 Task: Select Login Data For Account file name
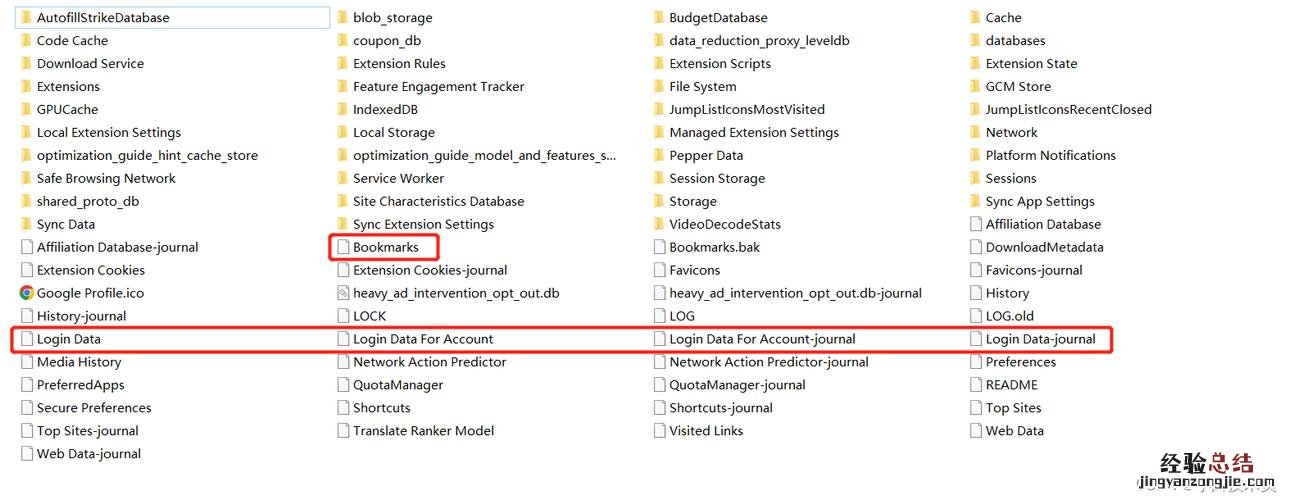coord(423,339)
